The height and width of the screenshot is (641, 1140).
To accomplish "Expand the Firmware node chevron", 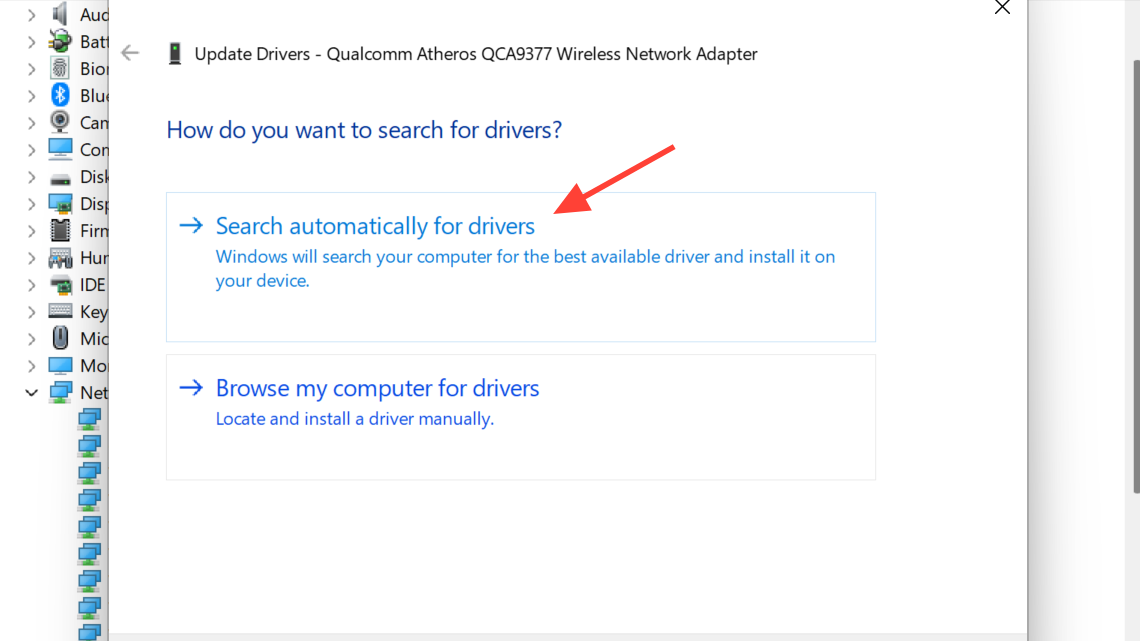I will 31,231.
